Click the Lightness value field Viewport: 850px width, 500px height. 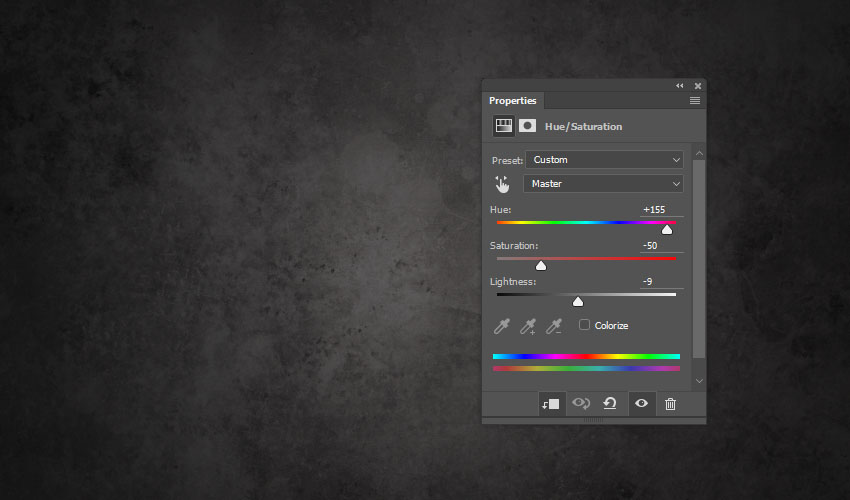pyautogui.click(x=661, y=282)
